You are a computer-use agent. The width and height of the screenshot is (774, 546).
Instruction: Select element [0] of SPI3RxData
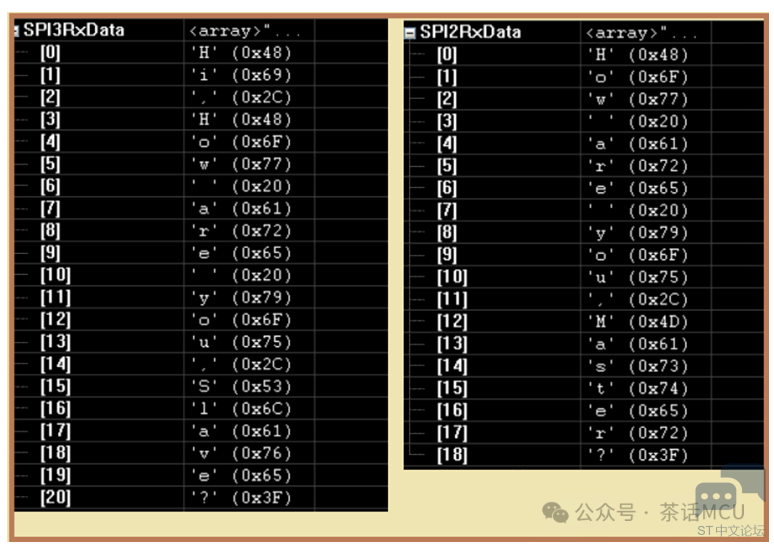(x=50, y=53)
